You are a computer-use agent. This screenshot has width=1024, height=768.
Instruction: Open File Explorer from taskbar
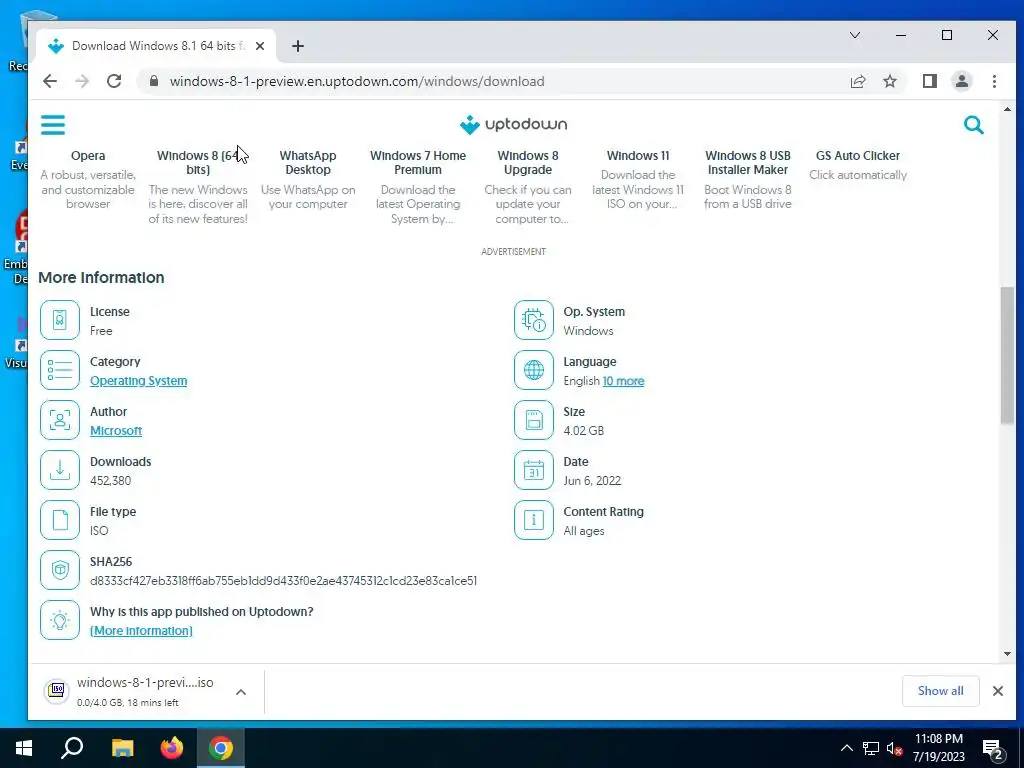point(122,748)
